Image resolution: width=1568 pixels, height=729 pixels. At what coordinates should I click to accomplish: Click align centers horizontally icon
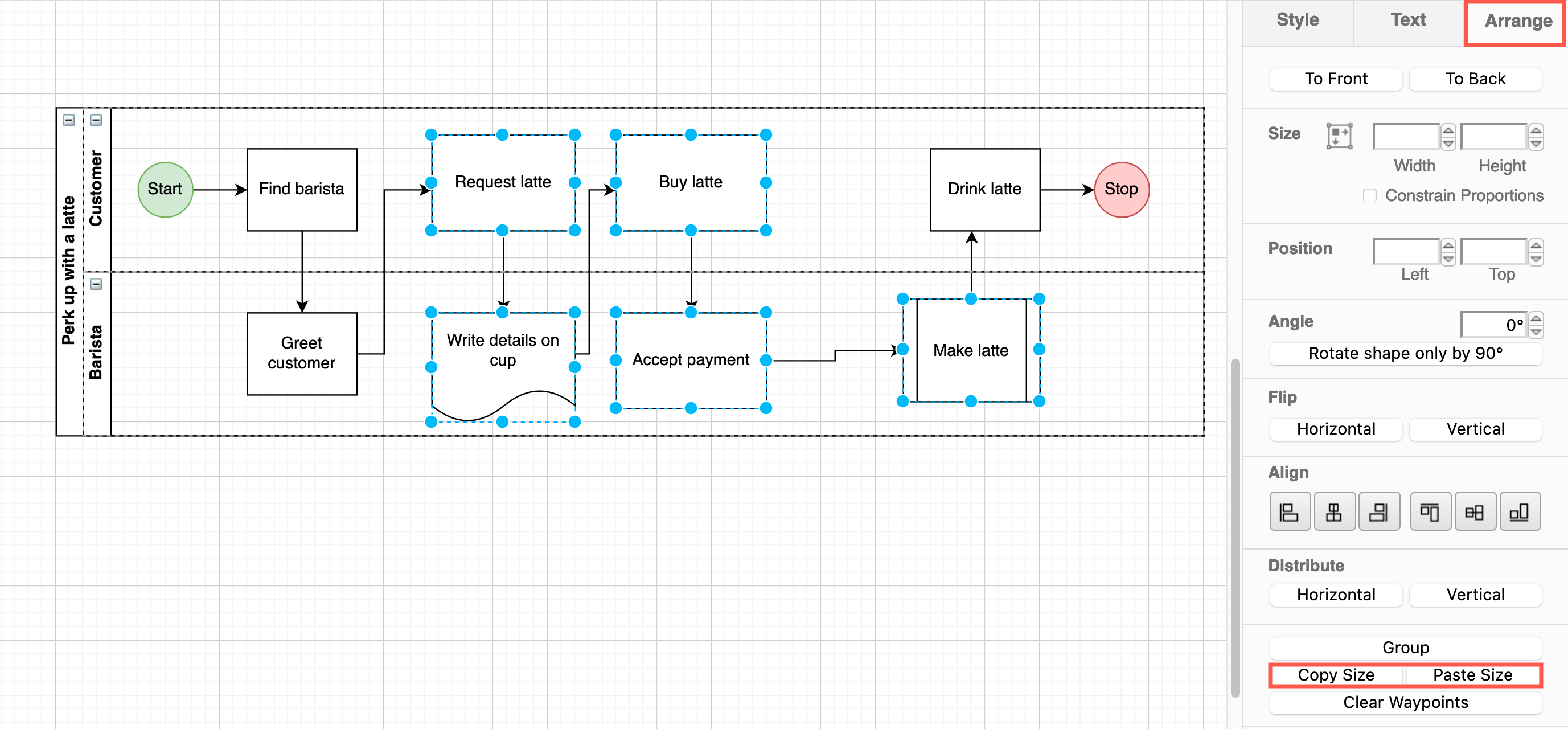pyautogui.click(x=1335, y=511)
